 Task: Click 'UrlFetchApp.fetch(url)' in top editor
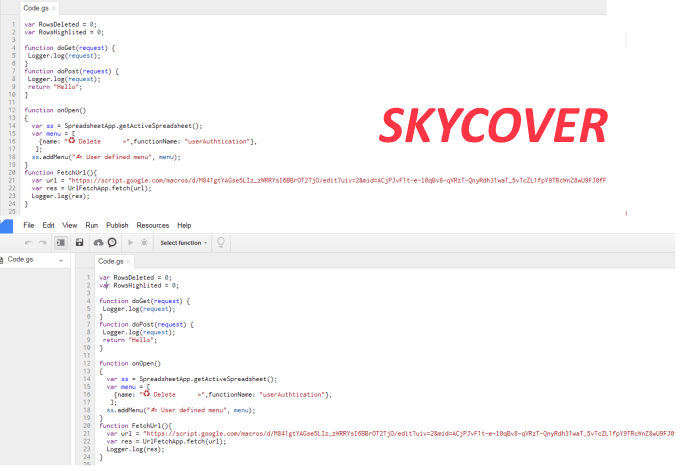[110, 188]
